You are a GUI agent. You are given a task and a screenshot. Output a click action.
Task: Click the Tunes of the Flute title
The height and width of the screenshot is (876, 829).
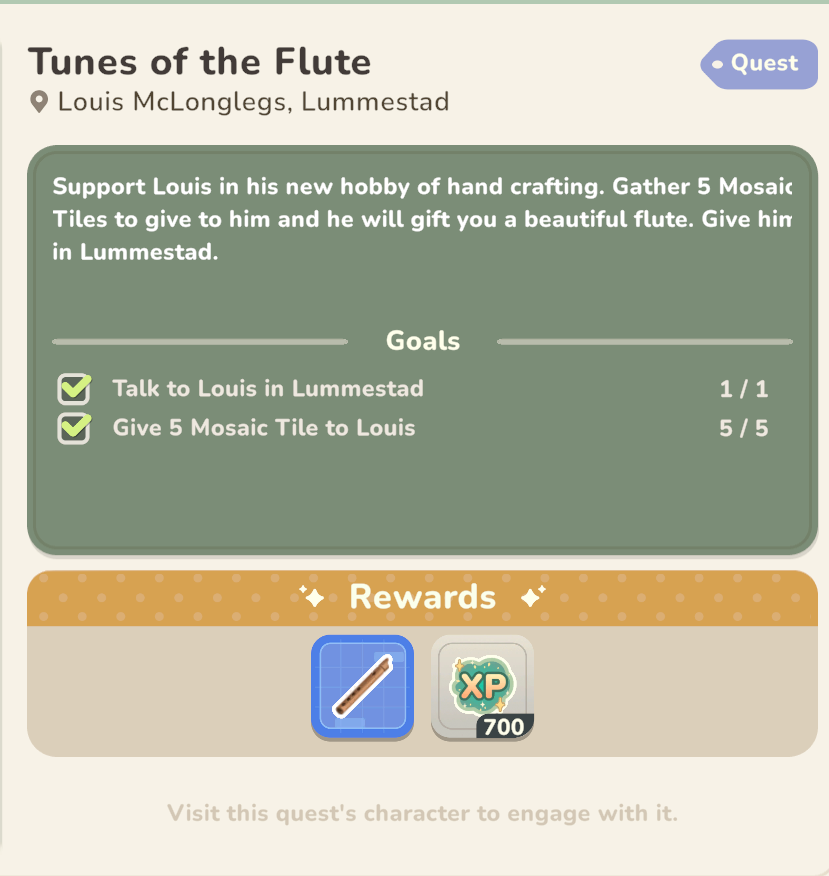(x=199, y=61)
